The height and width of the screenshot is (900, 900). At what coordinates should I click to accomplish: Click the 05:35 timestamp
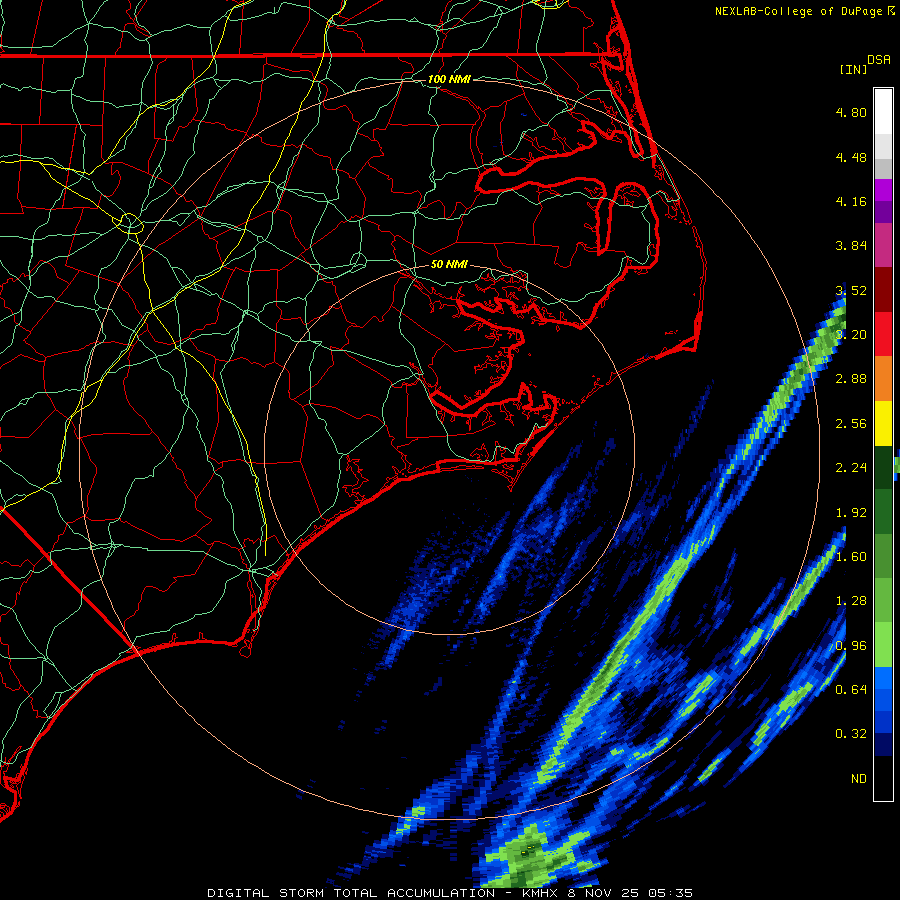(671, 893)
